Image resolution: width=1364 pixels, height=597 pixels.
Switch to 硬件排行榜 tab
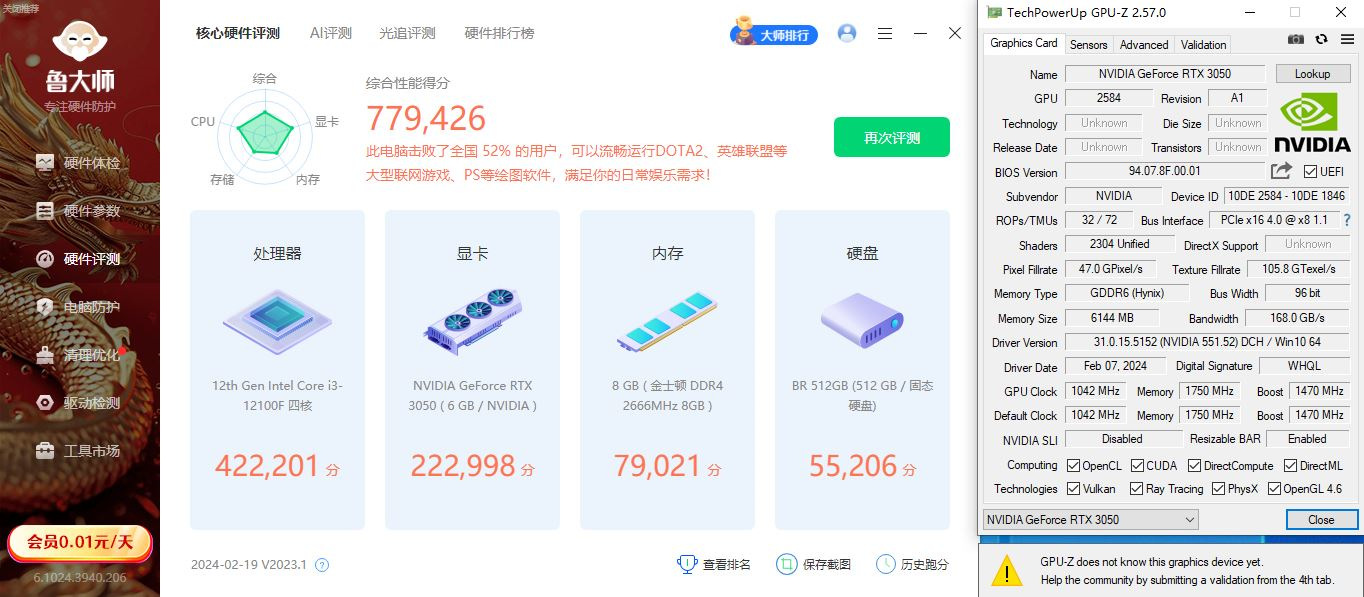click(x=499, y=33)
